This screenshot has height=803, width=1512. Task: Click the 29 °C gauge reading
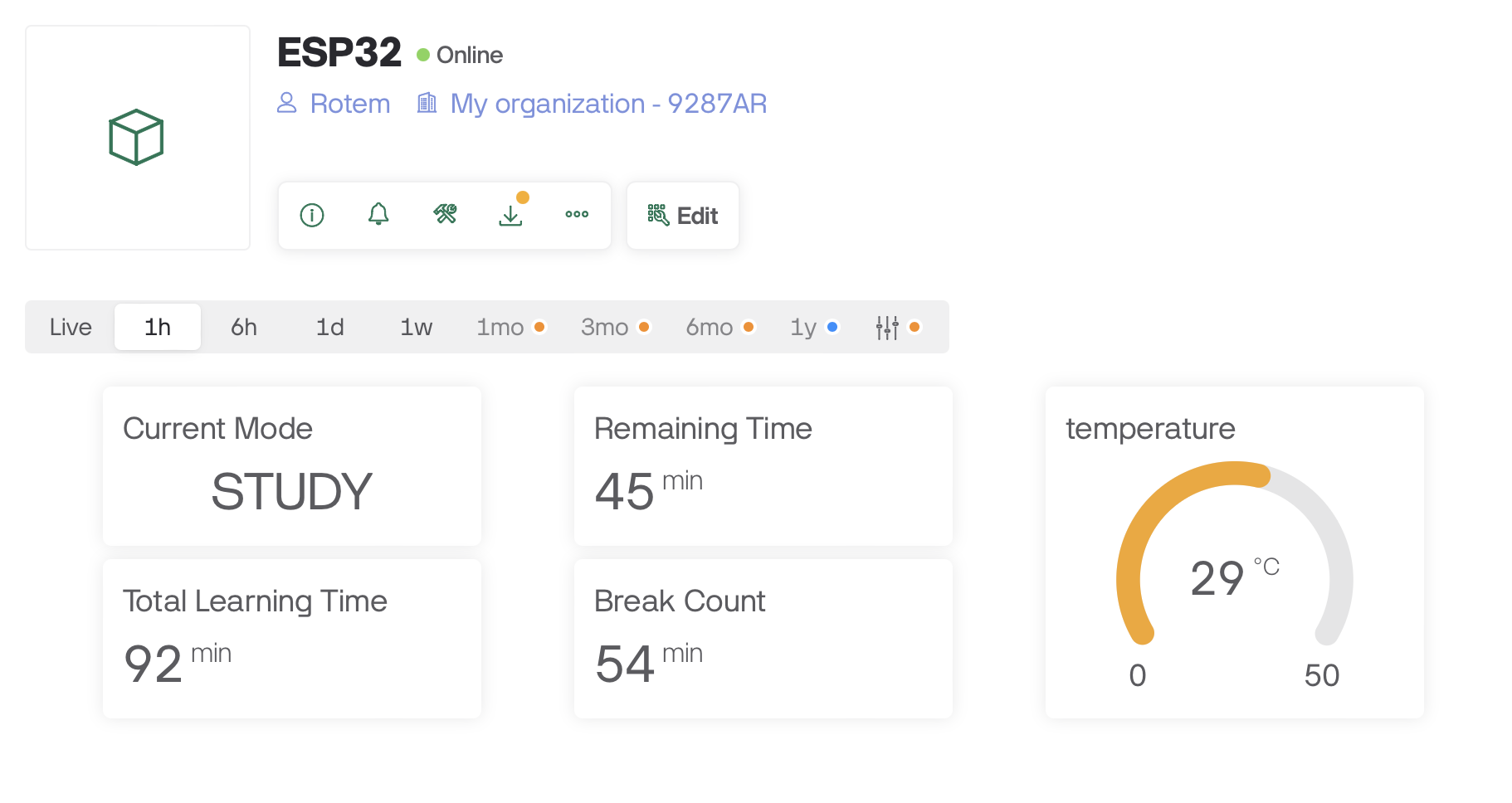coord(1235,577)
